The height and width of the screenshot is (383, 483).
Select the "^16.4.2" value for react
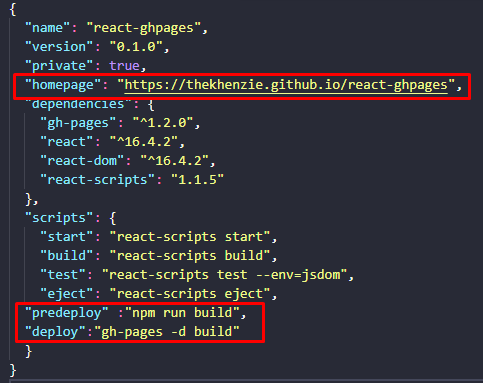pyautogui.click(x=144, y=142)
